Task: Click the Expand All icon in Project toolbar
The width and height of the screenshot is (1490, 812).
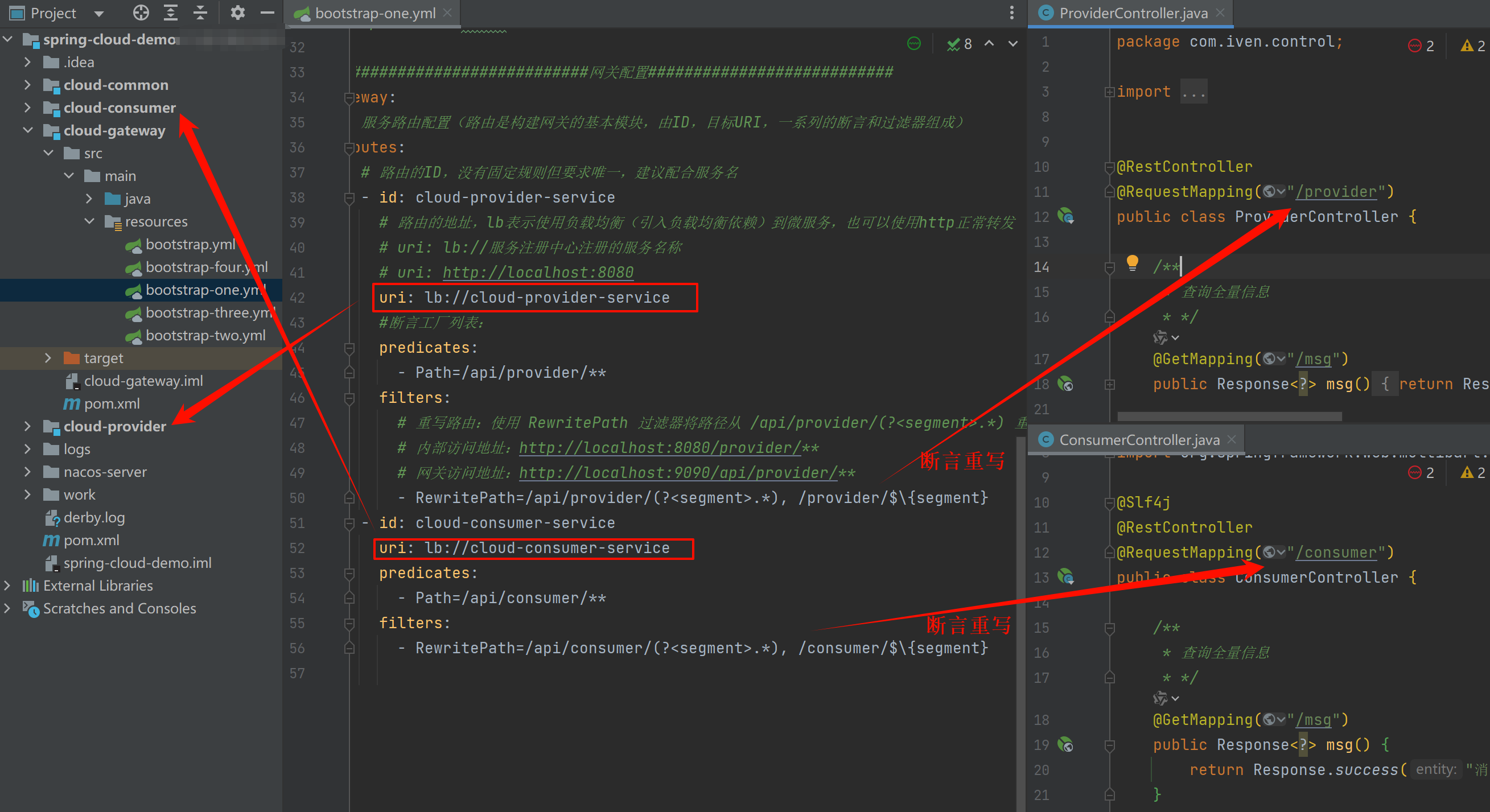Action: pos(171,13)
